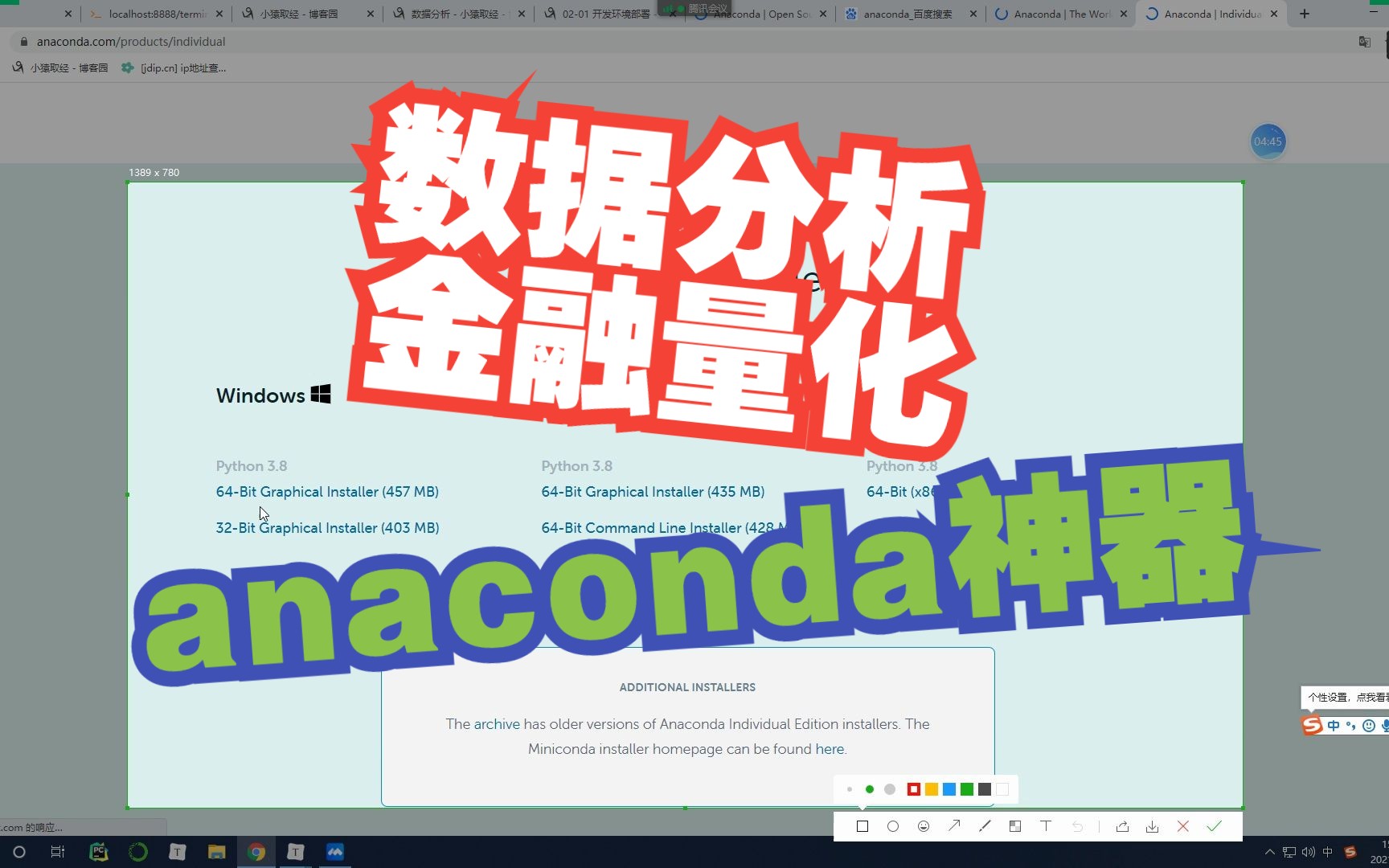Select the rectangle annotation tool

tap(862, 826)
